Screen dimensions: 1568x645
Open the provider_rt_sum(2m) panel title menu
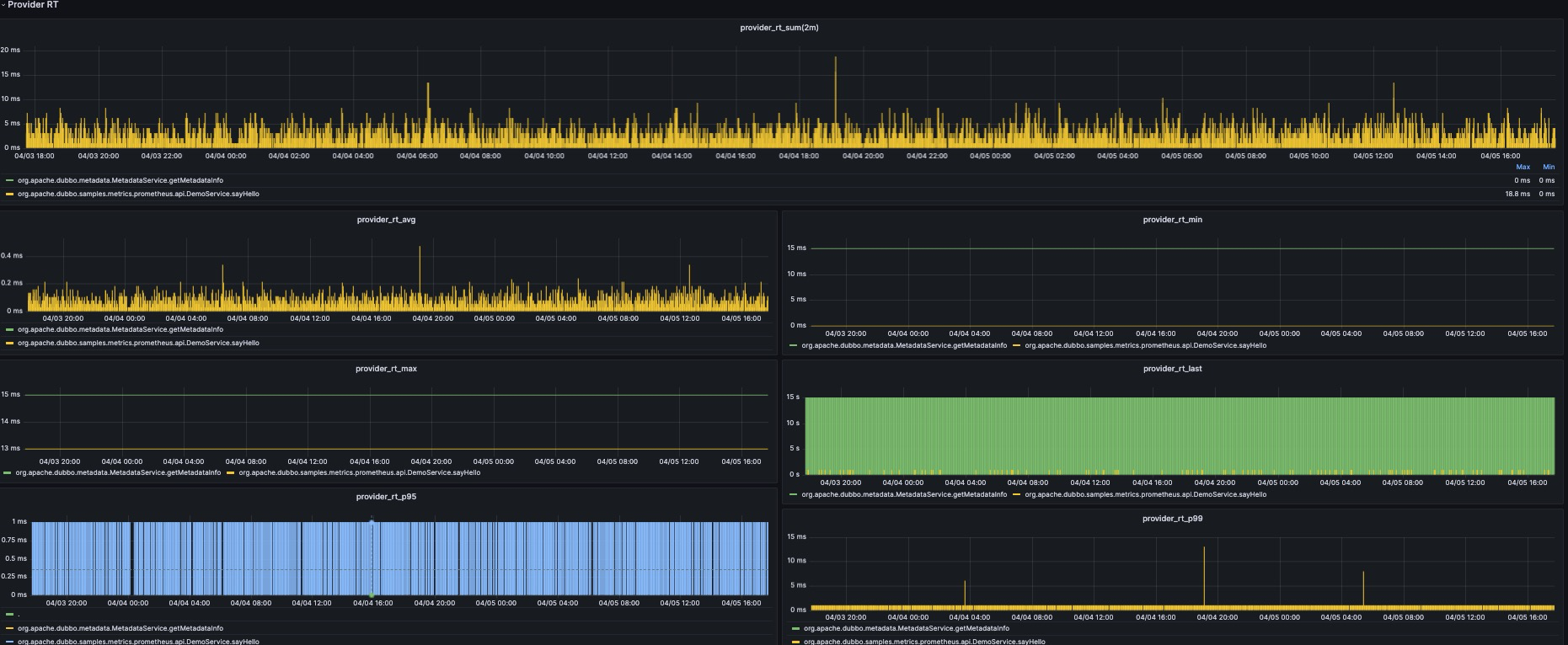point(779,28)
